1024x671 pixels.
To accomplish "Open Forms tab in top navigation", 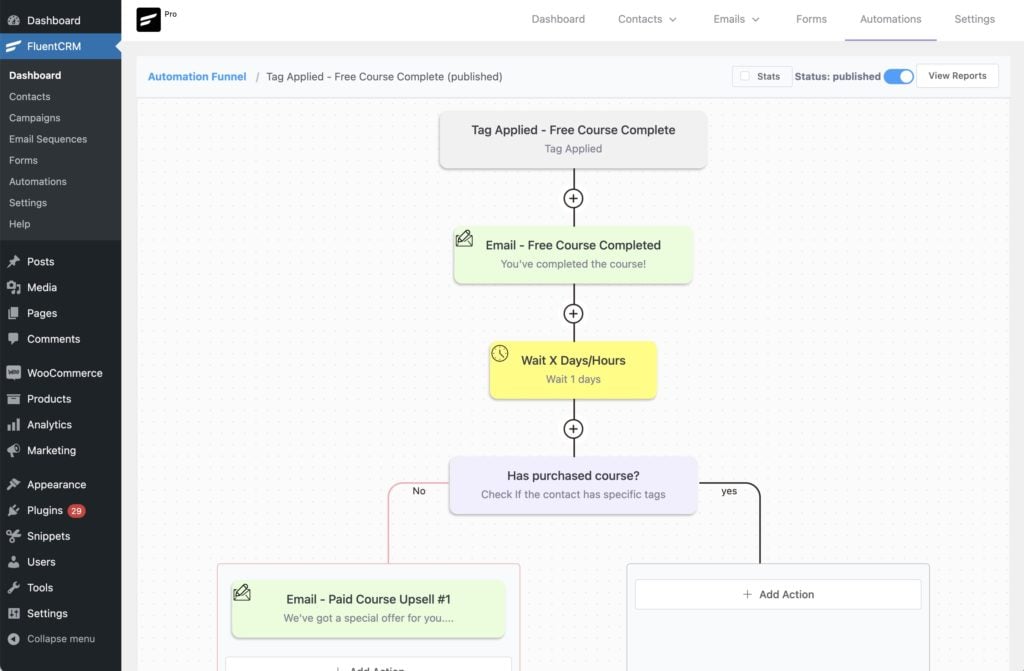I will 811,20.
